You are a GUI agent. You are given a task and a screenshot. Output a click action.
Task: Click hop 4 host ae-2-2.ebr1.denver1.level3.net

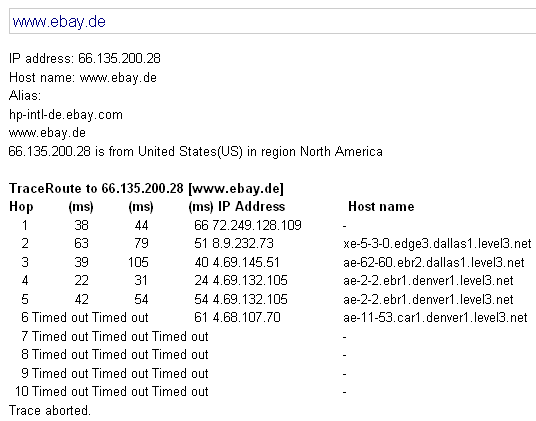coord(428,281)
